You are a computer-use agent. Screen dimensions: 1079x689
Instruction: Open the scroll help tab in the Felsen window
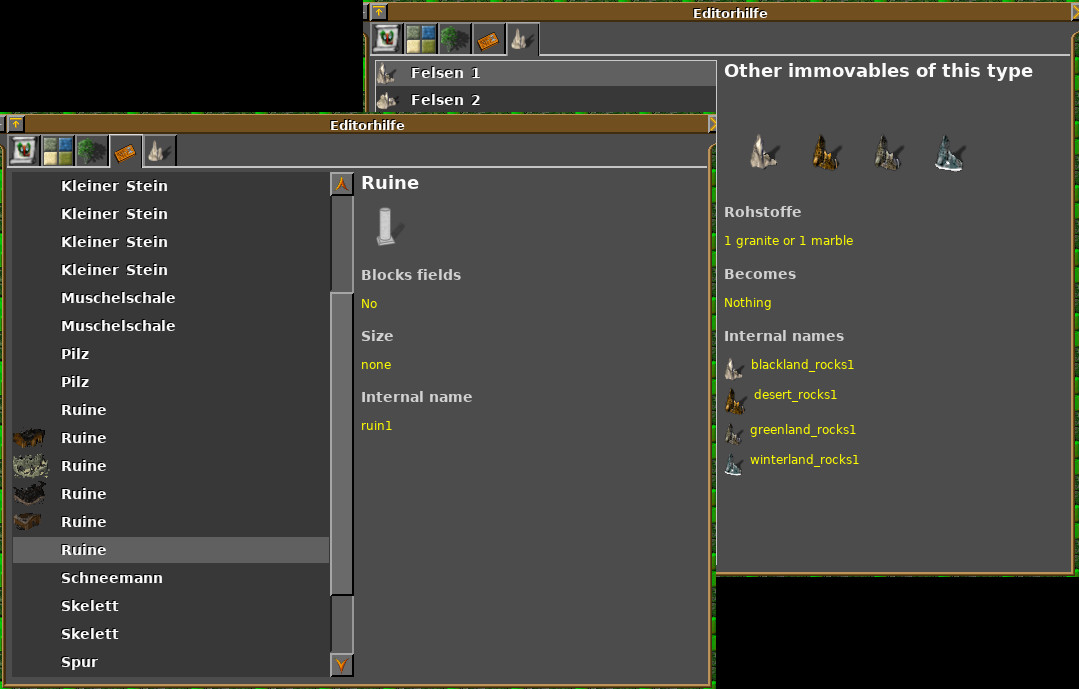pos(388,39)
